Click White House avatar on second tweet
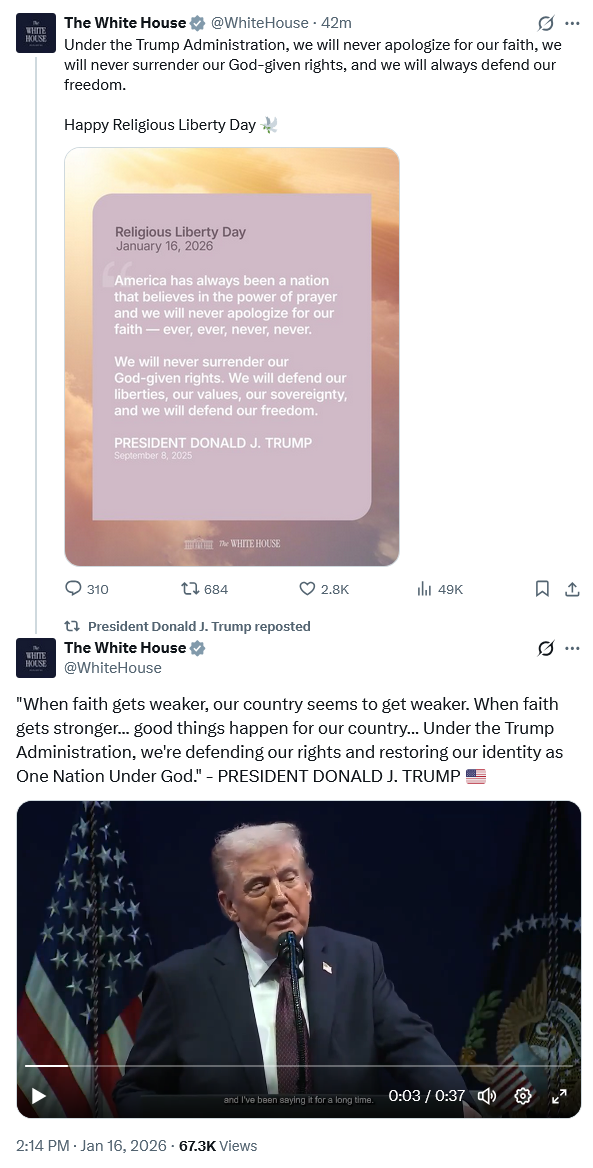Image resolution: width=593 pixels, height=1168 pixels. pyautogui.click(x=36, y=658)
